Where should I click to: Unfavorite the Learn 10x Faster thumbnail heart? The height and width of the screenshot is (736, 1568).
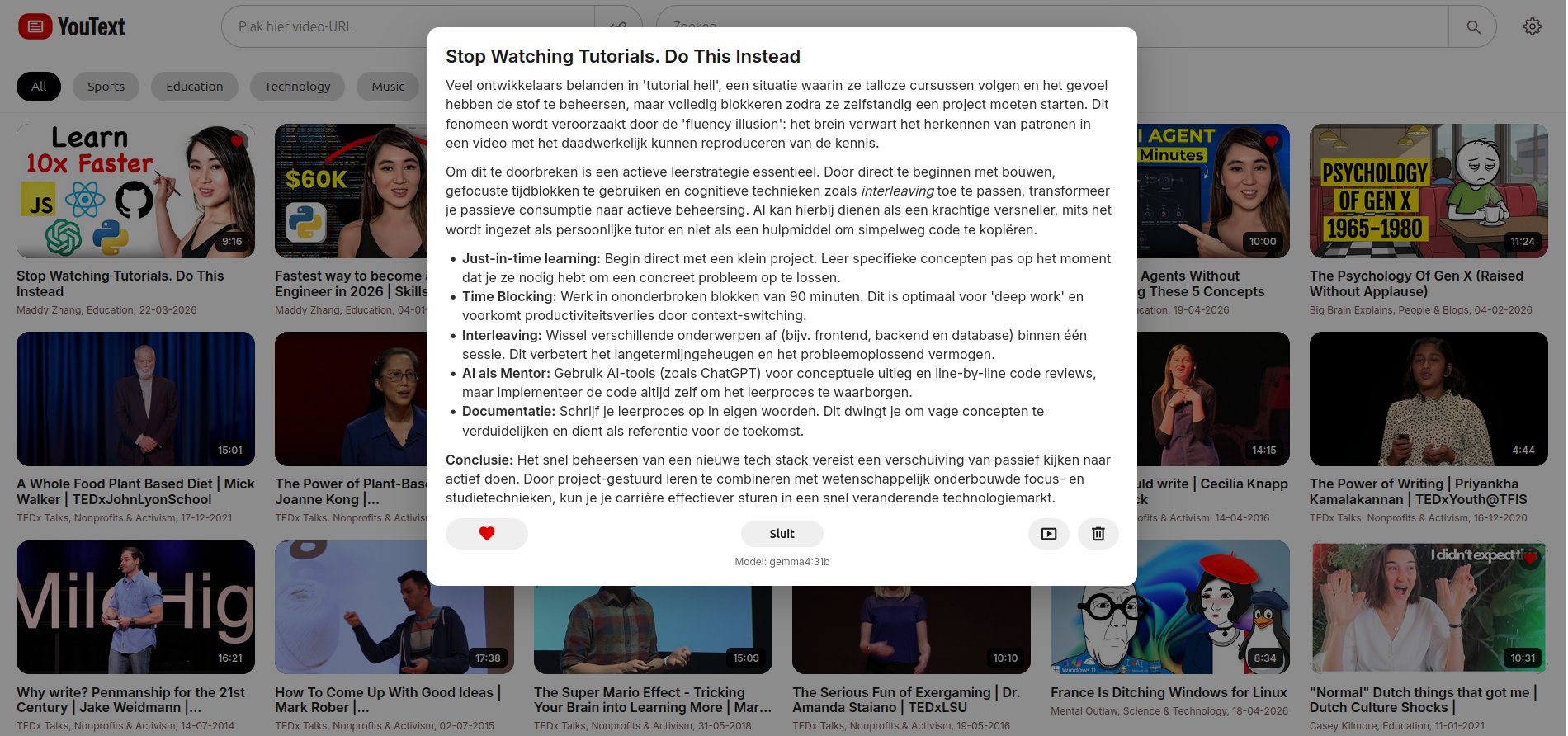click(x=238, y=141)
